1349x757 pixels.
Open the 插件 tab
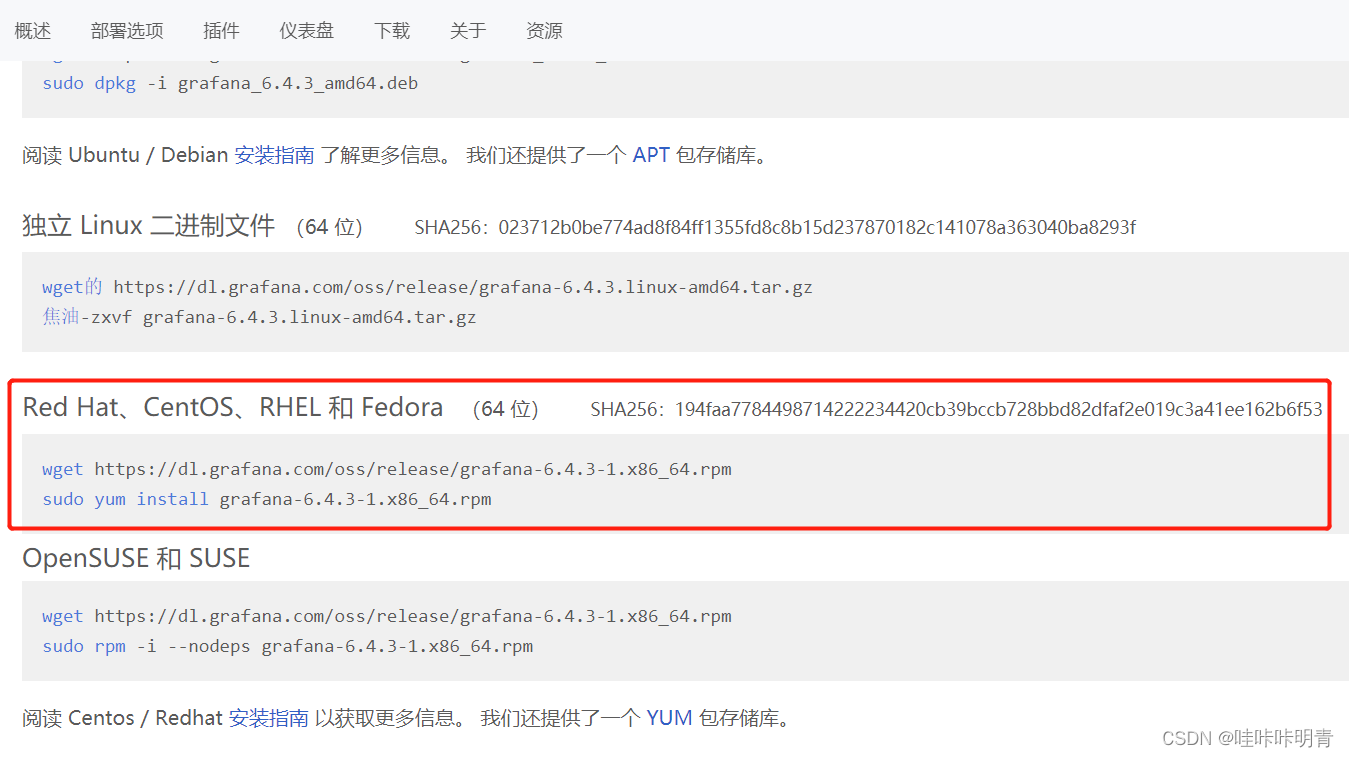click(221, 31)
